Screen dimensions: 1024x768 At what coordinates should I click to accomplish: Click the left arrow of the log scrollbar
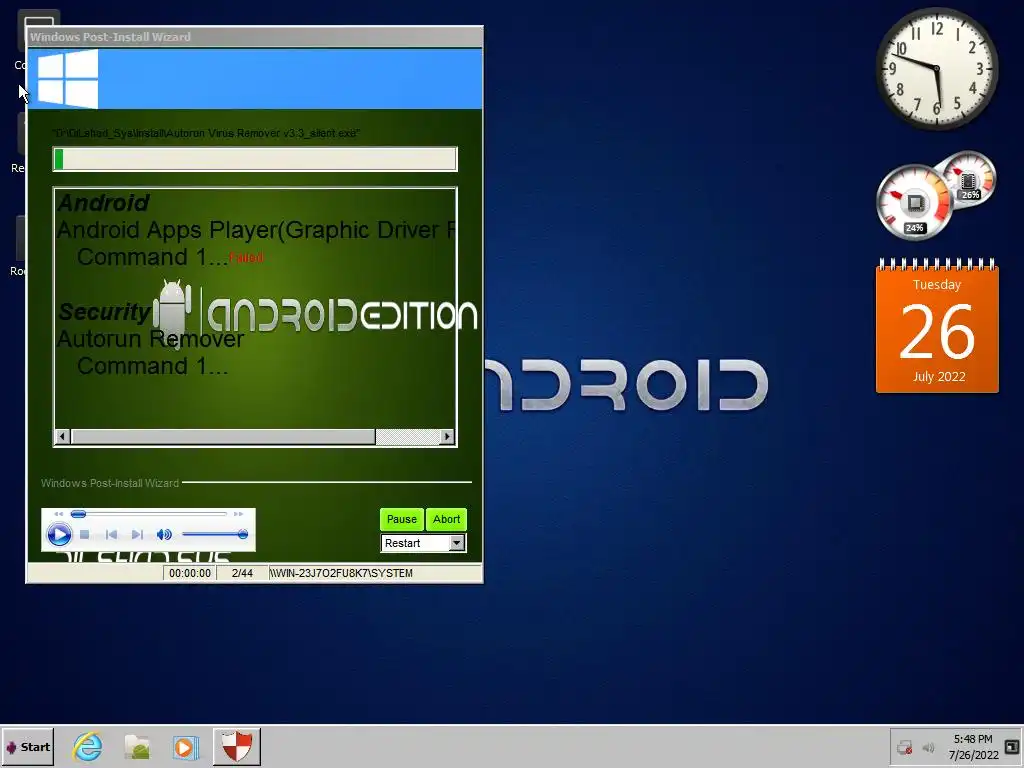62,436
